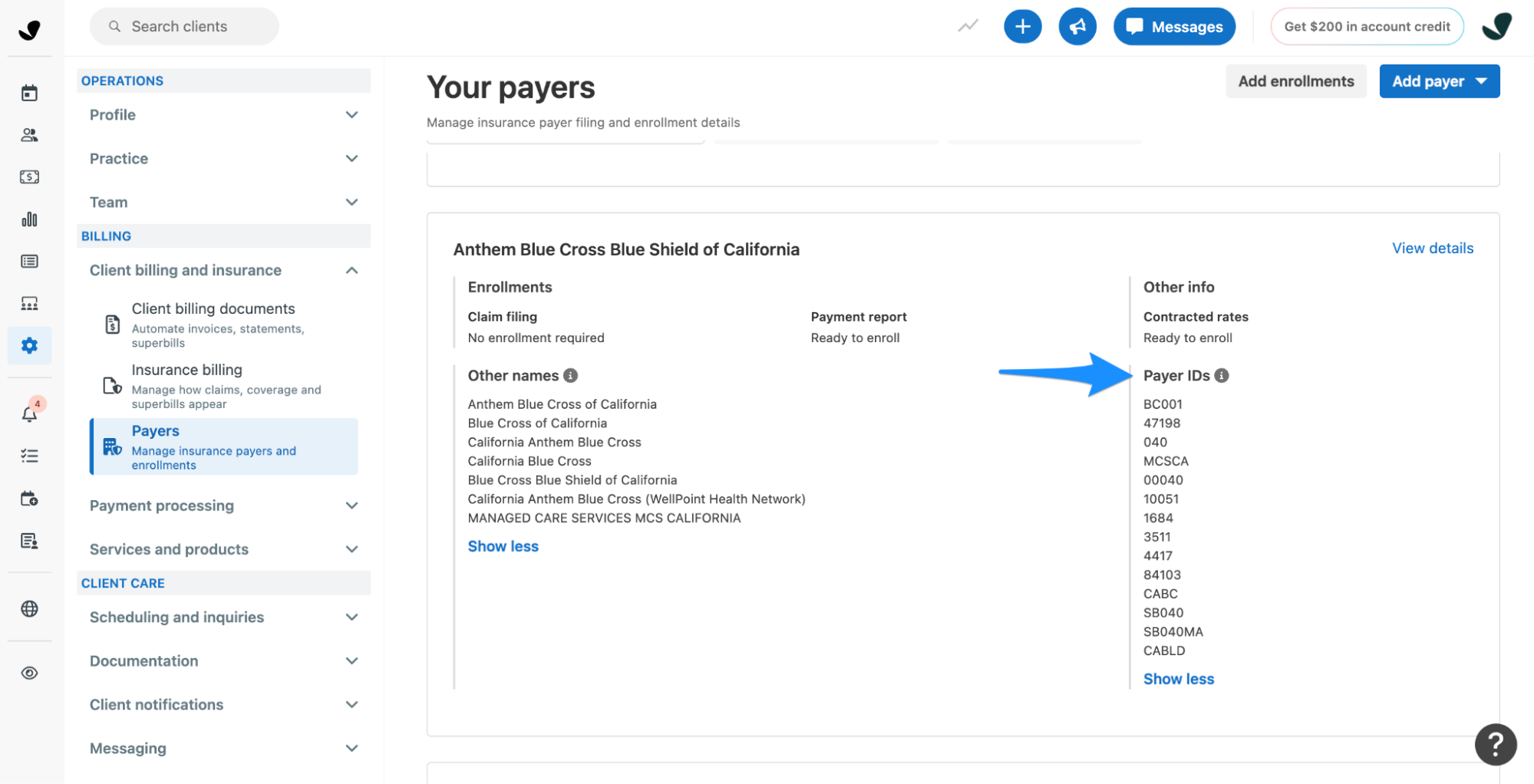1534x784 pixels.
Task: Click payer ID 84103
Action: pos(1161,575)
